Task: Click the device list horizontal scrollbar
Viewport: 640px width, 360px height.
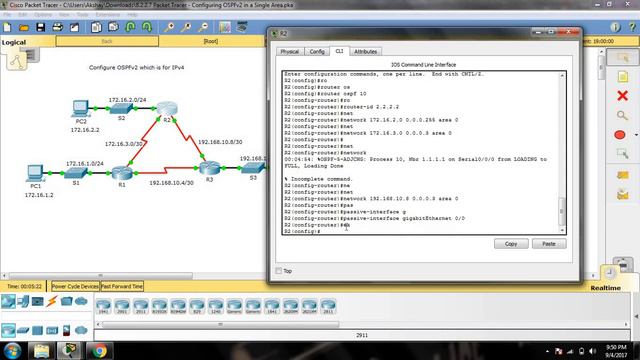Action: 220,324
